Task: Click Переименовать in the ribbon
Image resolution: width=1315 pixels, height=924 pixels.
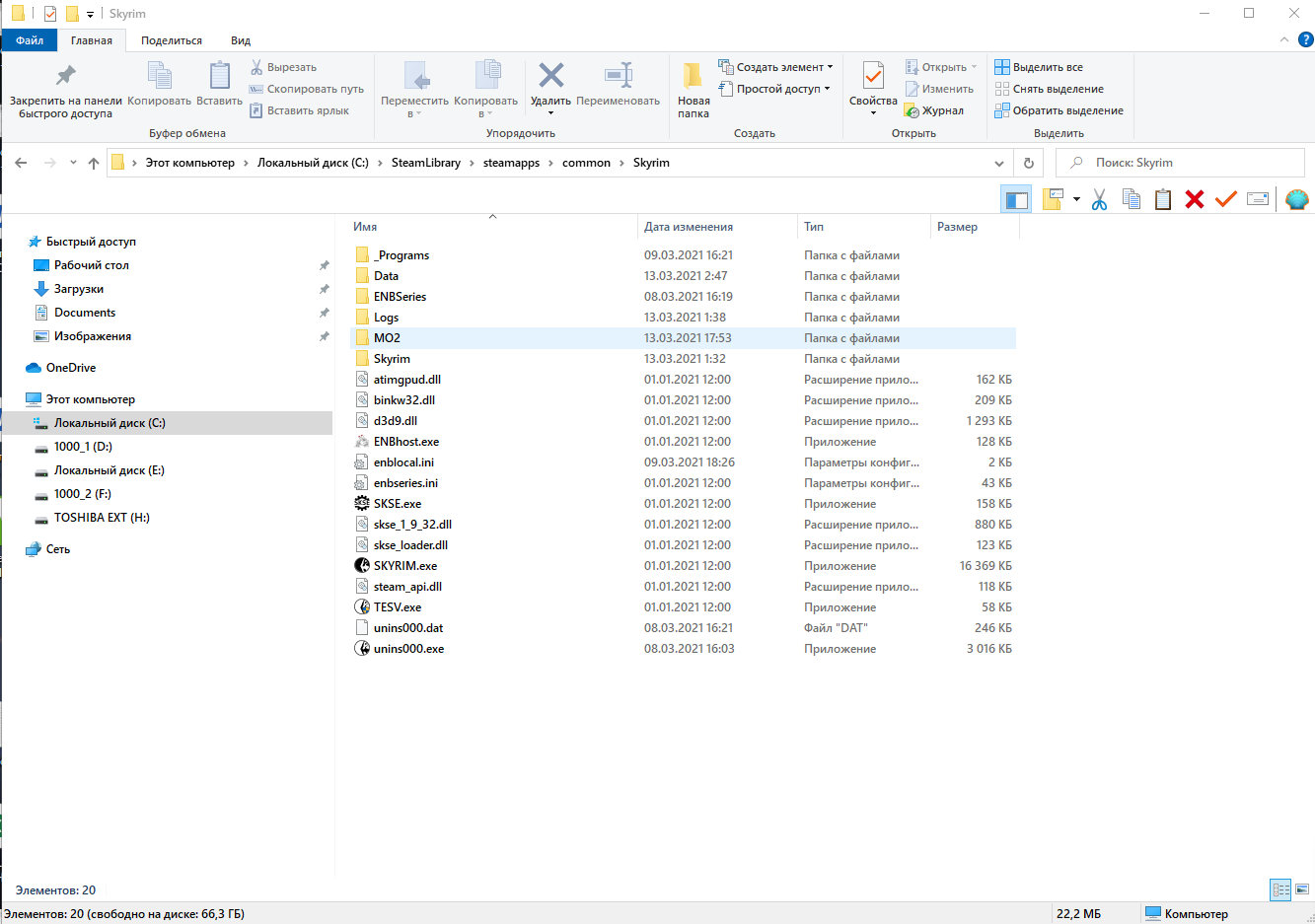Action: click(x=618, y=85)
